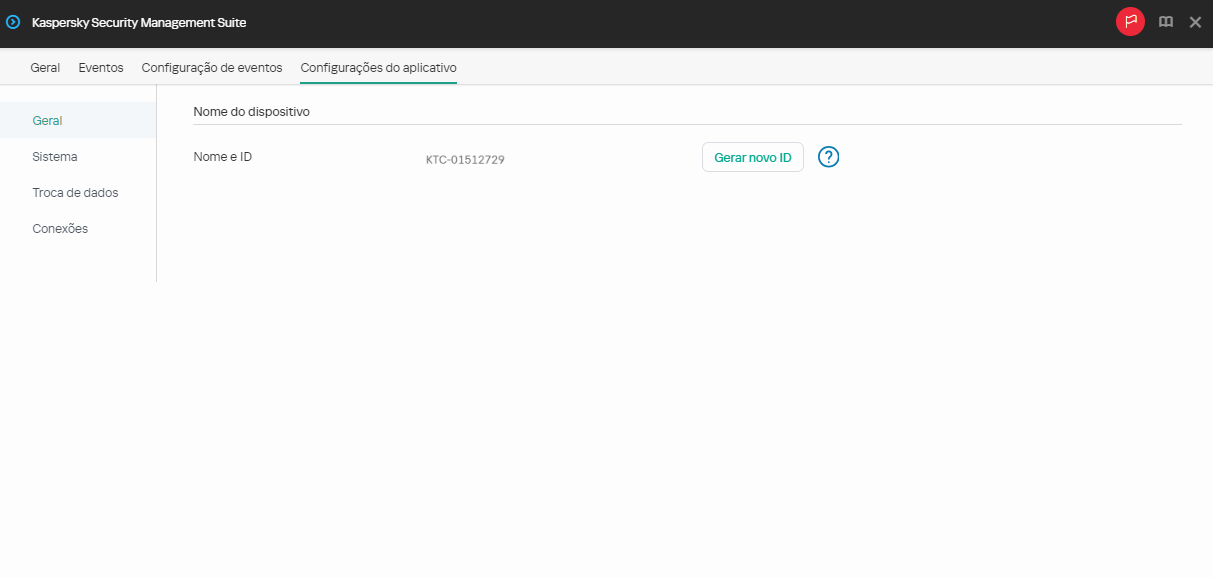Select the Configurações do aplicativo tab
Viewport: 1213px width, 578px height.
[x=378, y=67]
